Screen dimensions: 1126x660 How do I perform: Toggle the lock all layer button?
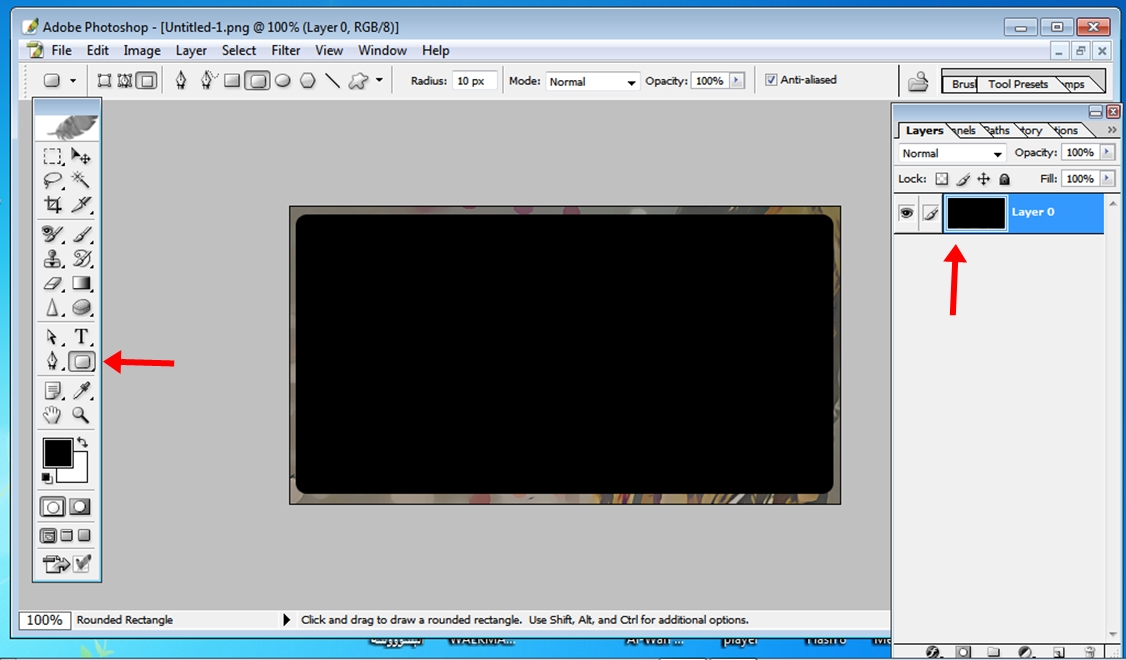(1005, 179)
